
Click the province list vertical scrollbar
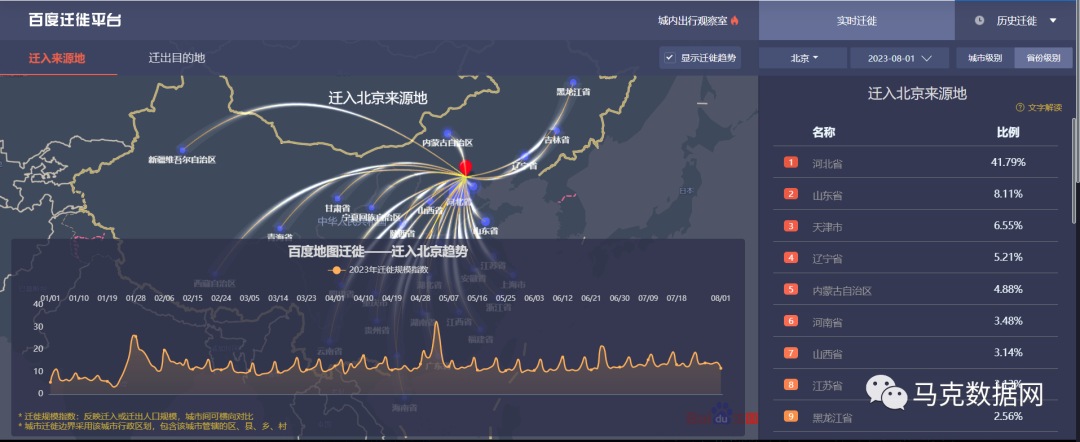pos(1076,169)
